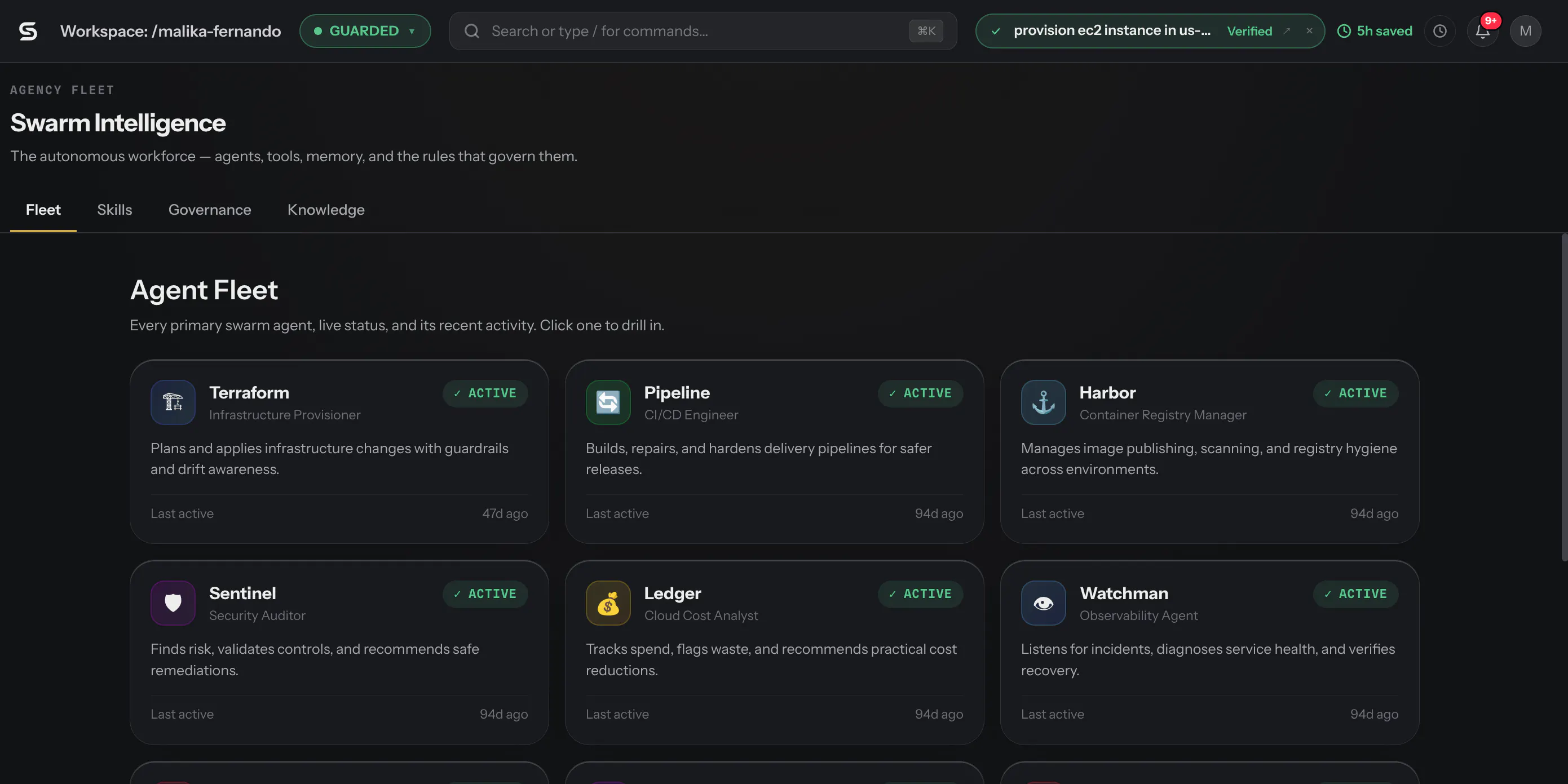Viewport: 1568px width, 784px height.
Task: Click Pipeline's 94d ago last active value
Action: click(x=939, y=513)
